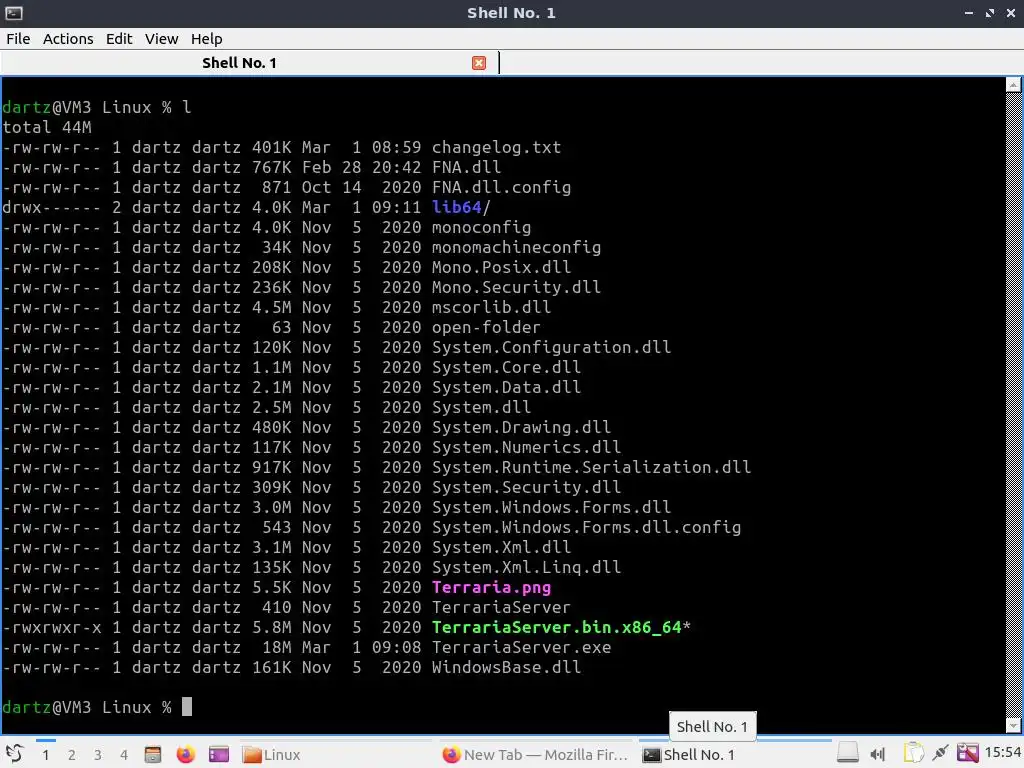This screenshot has height=768, width=1024.
Task: Click the Mono.Security.dll file name
Action: tap(516, 287)
